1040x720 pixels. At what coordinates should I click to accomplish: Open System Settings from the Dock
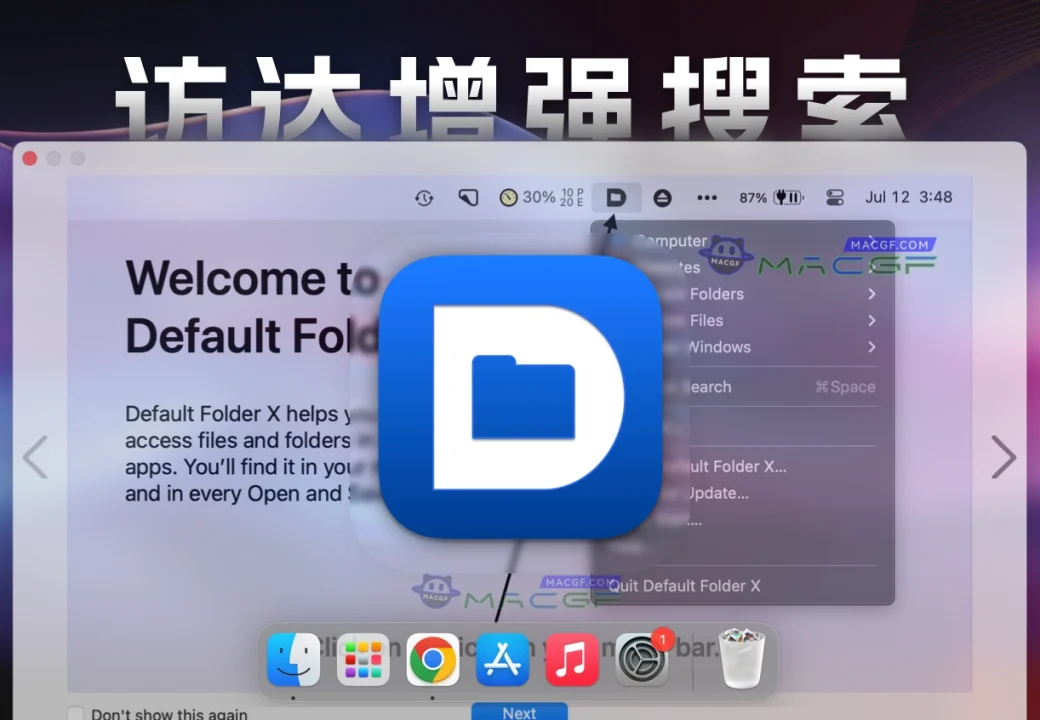click(641, 660)
